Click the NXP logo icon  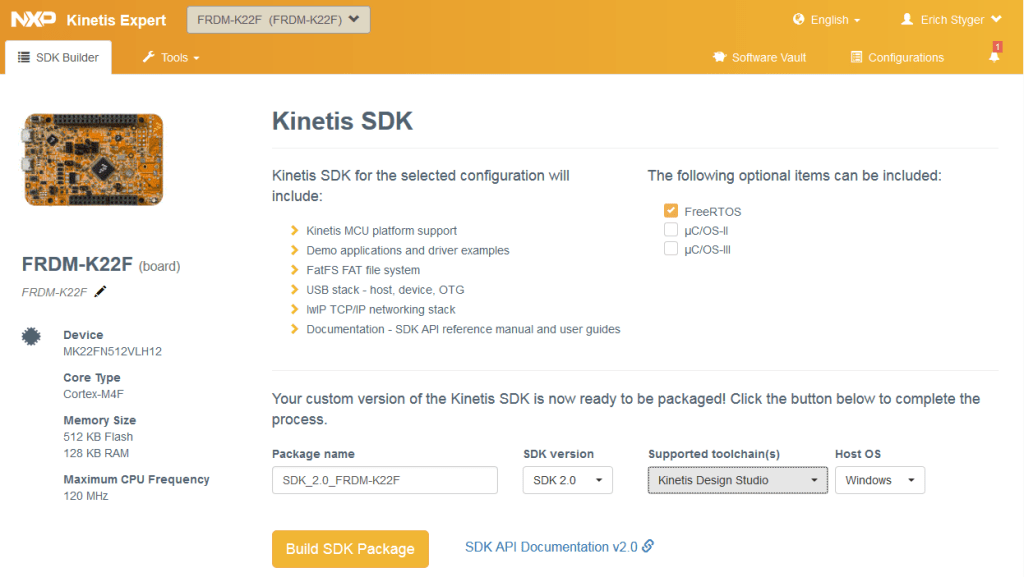click(32, 20)
